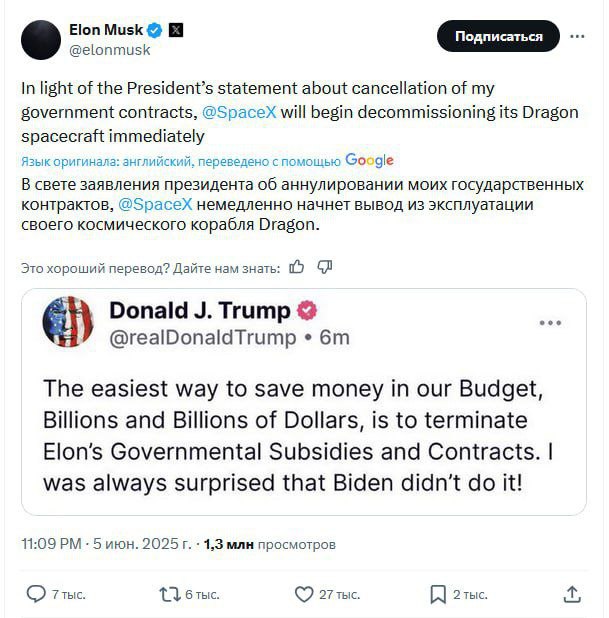The width and height of the screenshot is (609, 618).
Task: Click thumbs up for good translation
Action: (297, 267)
